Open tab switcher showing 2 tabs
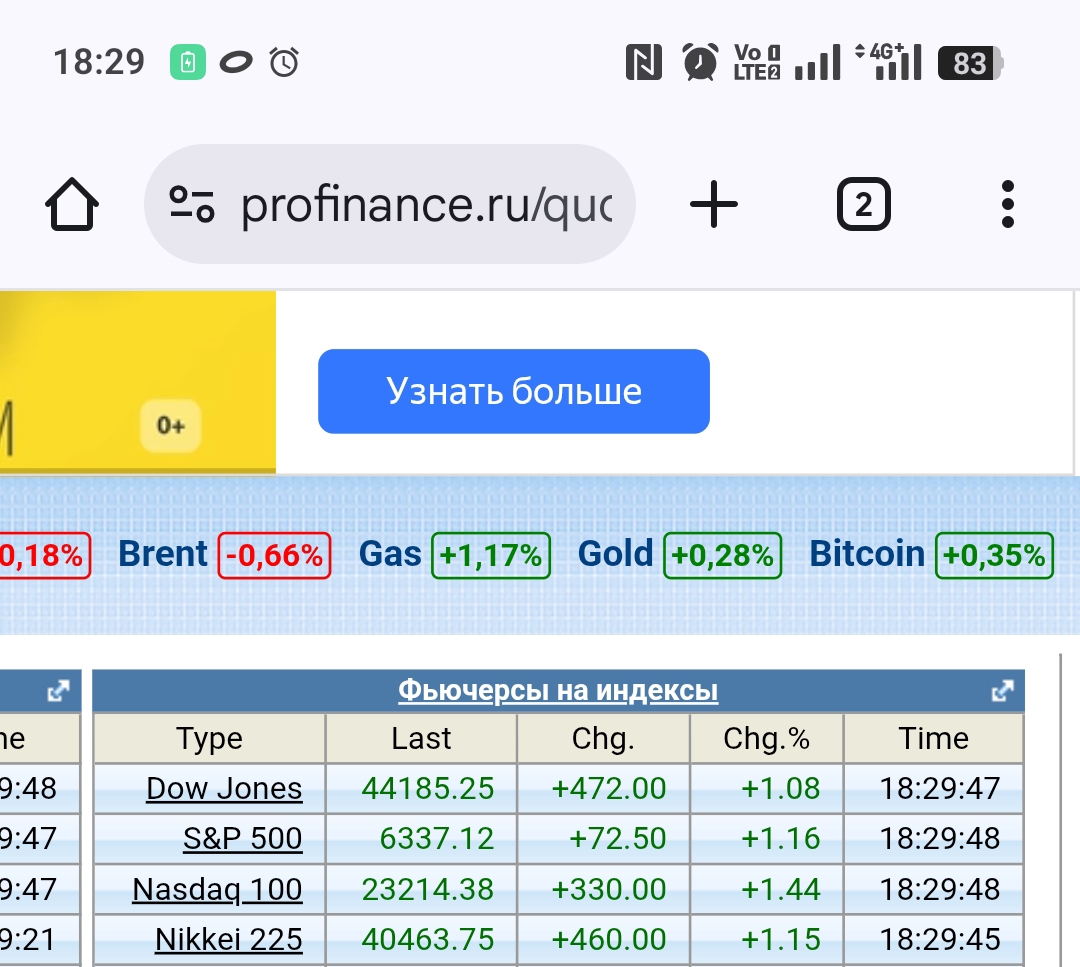Screen dimensions: 1080x967 pos(863,205)
